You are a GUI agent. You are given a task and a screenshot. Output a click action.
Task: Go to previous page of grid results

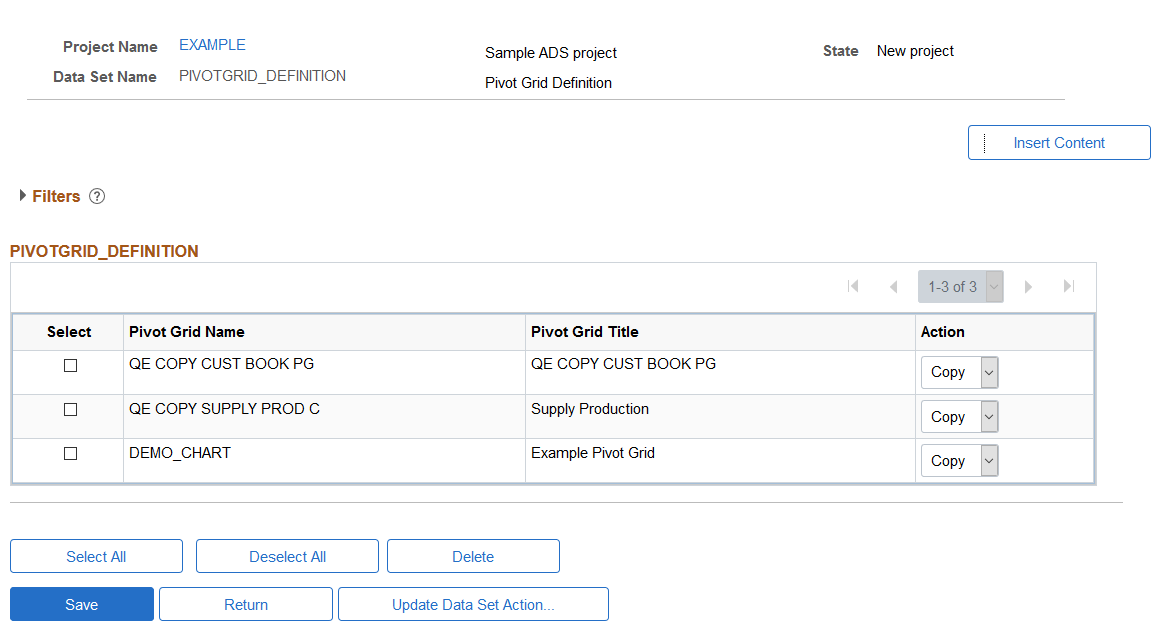tap(893, 286)
